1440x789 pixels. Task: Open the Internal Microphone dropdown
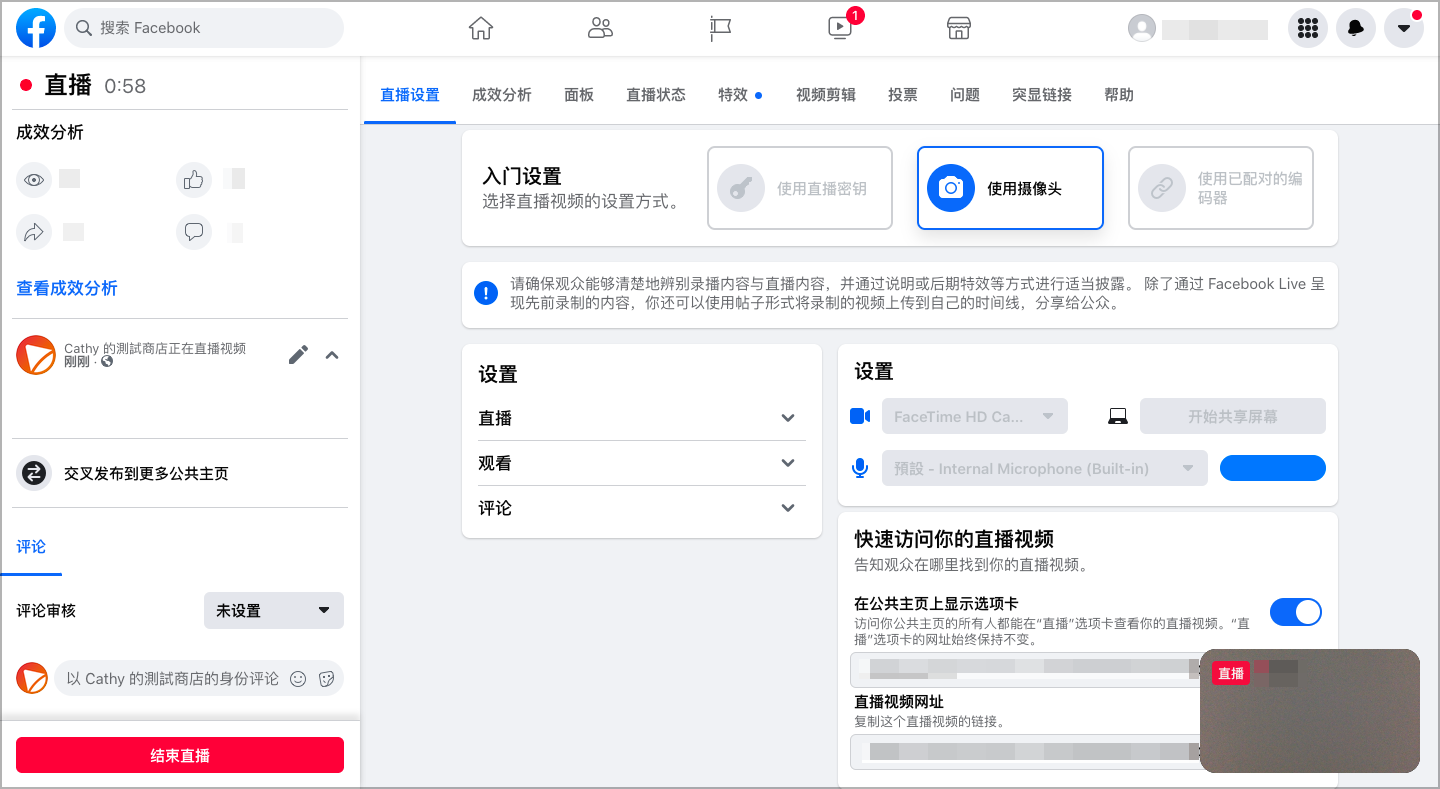pyautogui.click(x=1045, y=468)
